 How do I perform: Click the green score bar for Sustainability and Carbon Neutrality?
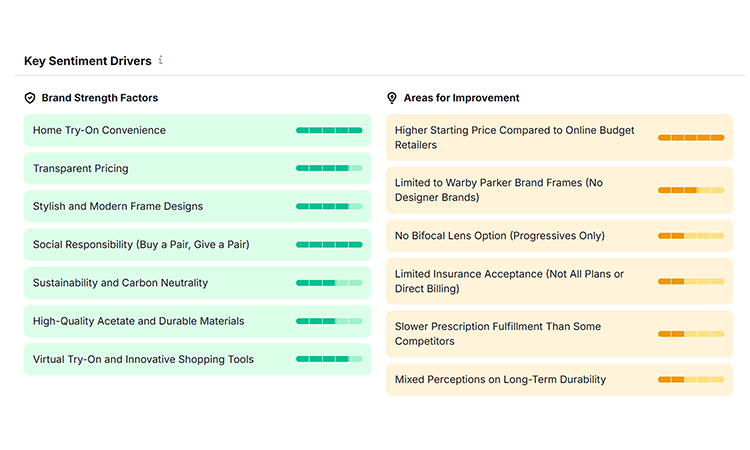point(329,283)
